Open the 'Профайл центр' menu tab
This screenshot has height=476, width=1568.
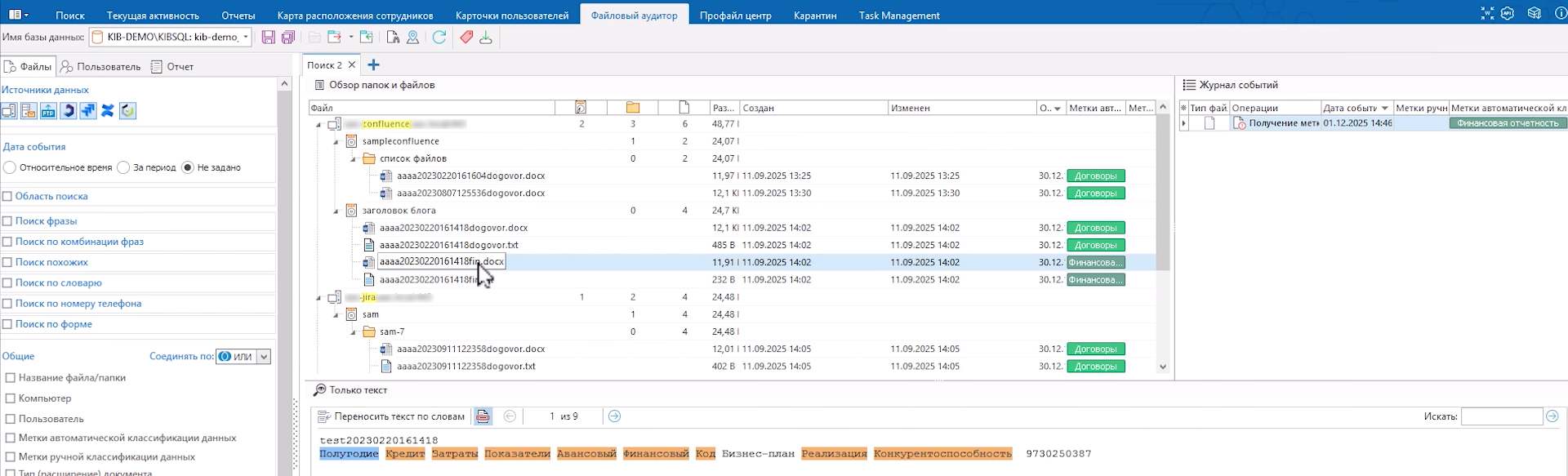coord(735,16)
